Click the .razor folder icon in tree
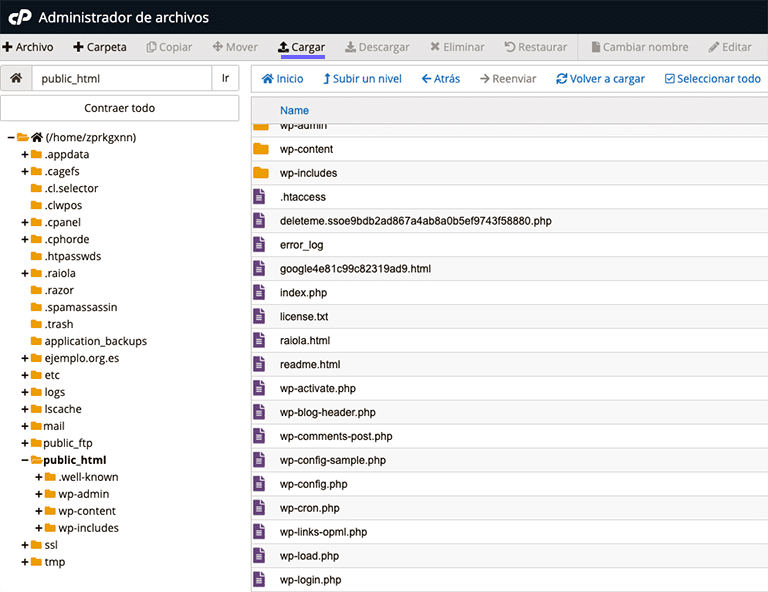Screen dimensions: 768x592 coord(36,290)
